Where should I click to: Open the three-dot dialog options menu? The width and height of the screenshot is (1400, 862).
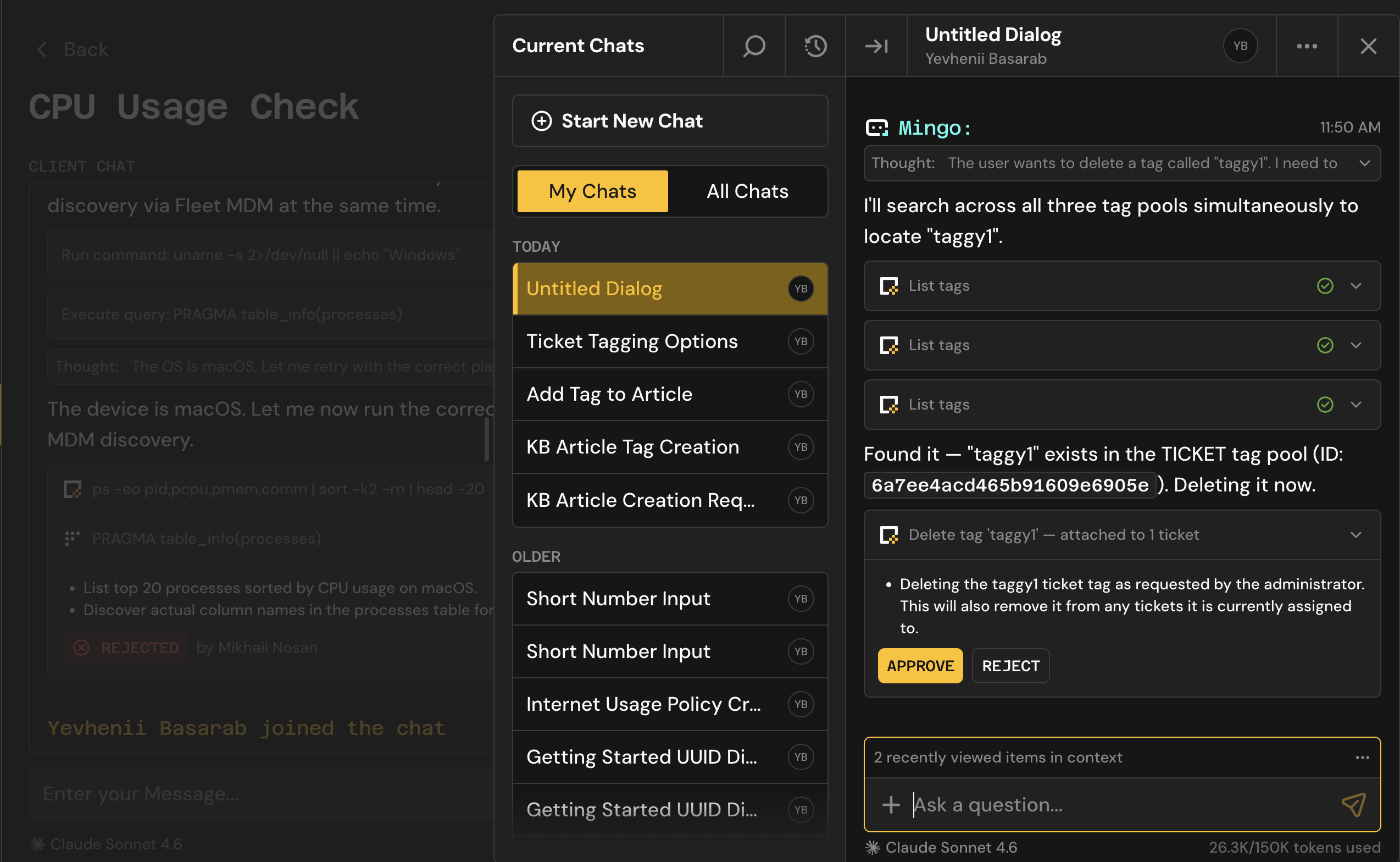click(x=1307, y=46)
